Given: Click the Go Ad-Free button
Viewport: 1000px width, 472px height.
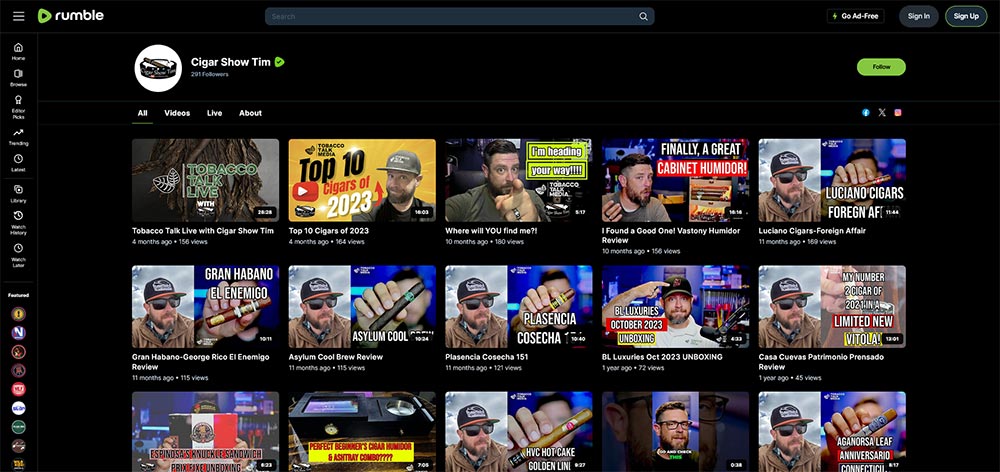Looking at the screenshot, I should pyautogui.click(x=855, y=16).
